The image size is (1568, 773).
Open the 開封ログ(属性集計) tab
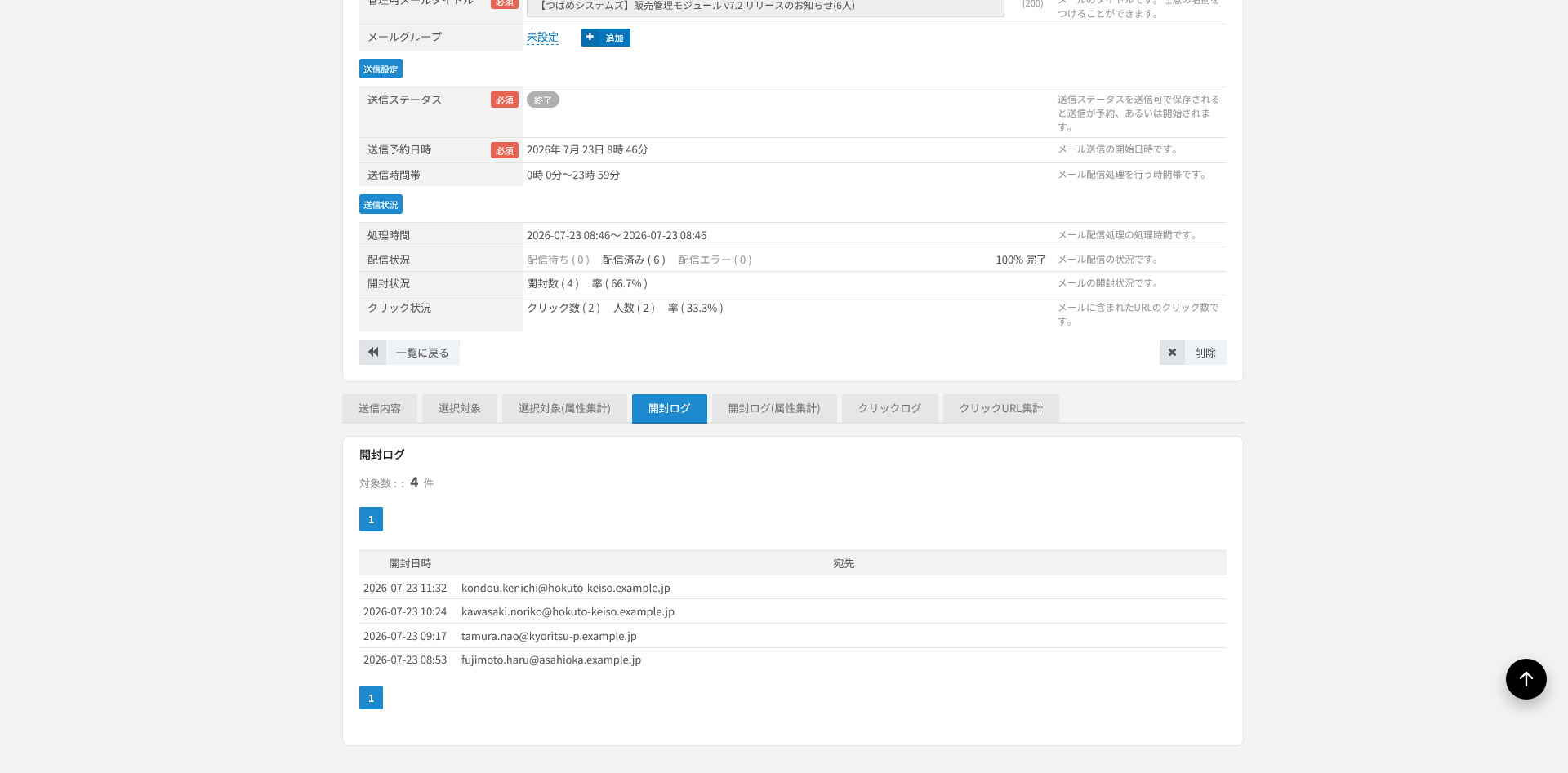[x=774, y=408]
